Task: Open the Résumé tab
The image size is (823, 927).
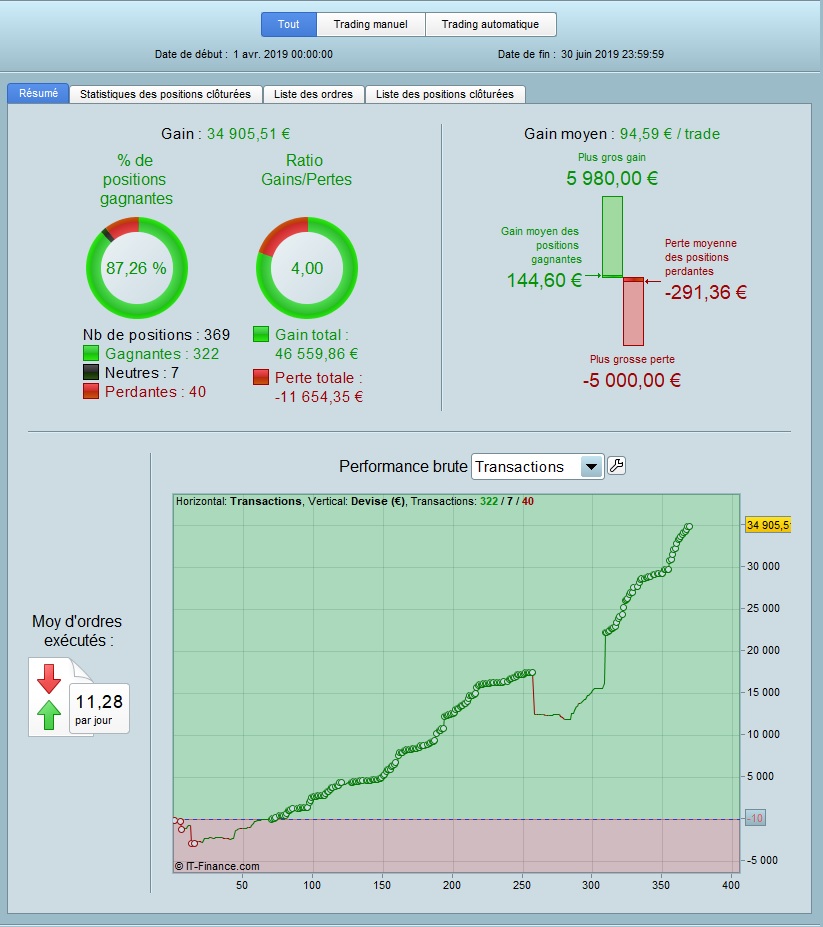Action: coord(38,93)
